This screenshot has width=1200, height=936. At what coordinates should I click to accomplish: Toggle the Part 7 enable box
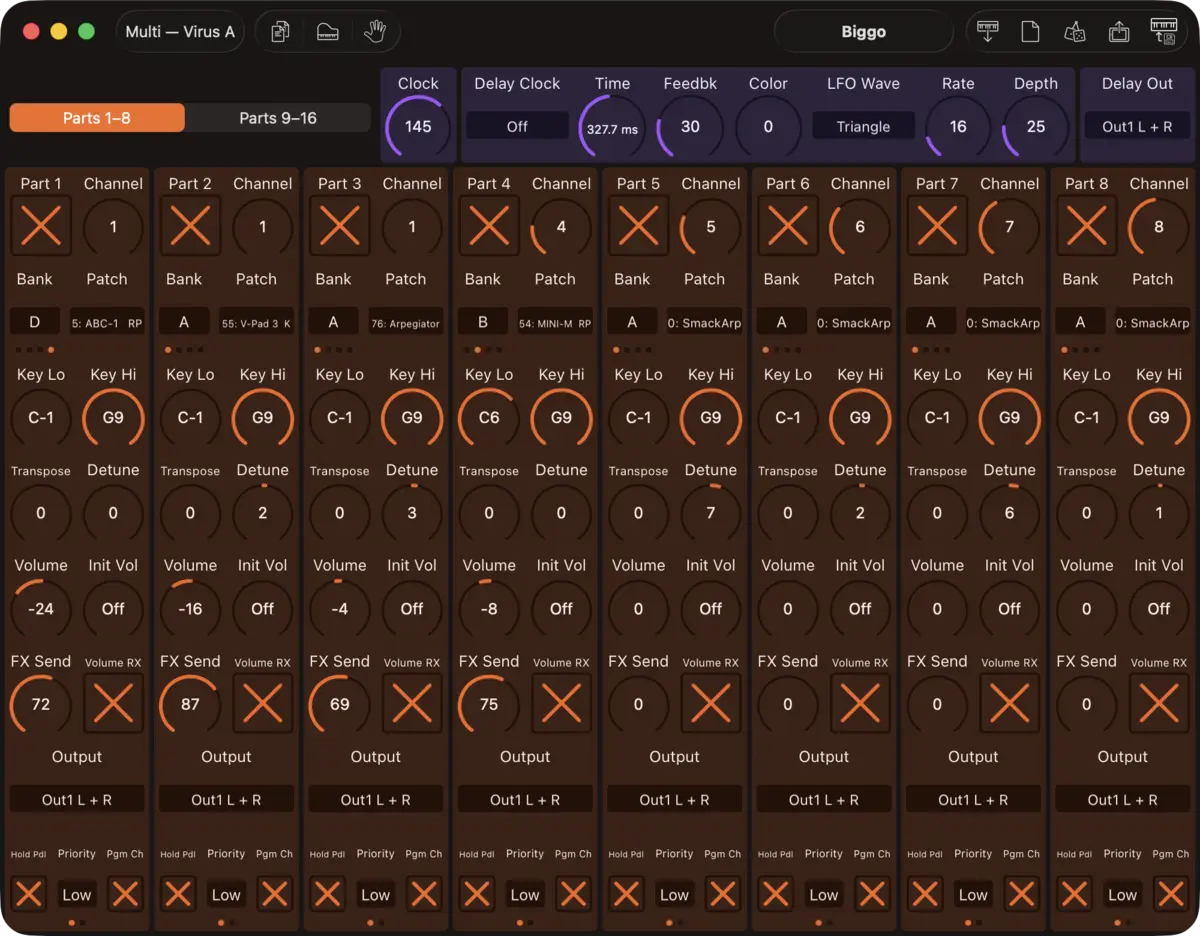937,226
